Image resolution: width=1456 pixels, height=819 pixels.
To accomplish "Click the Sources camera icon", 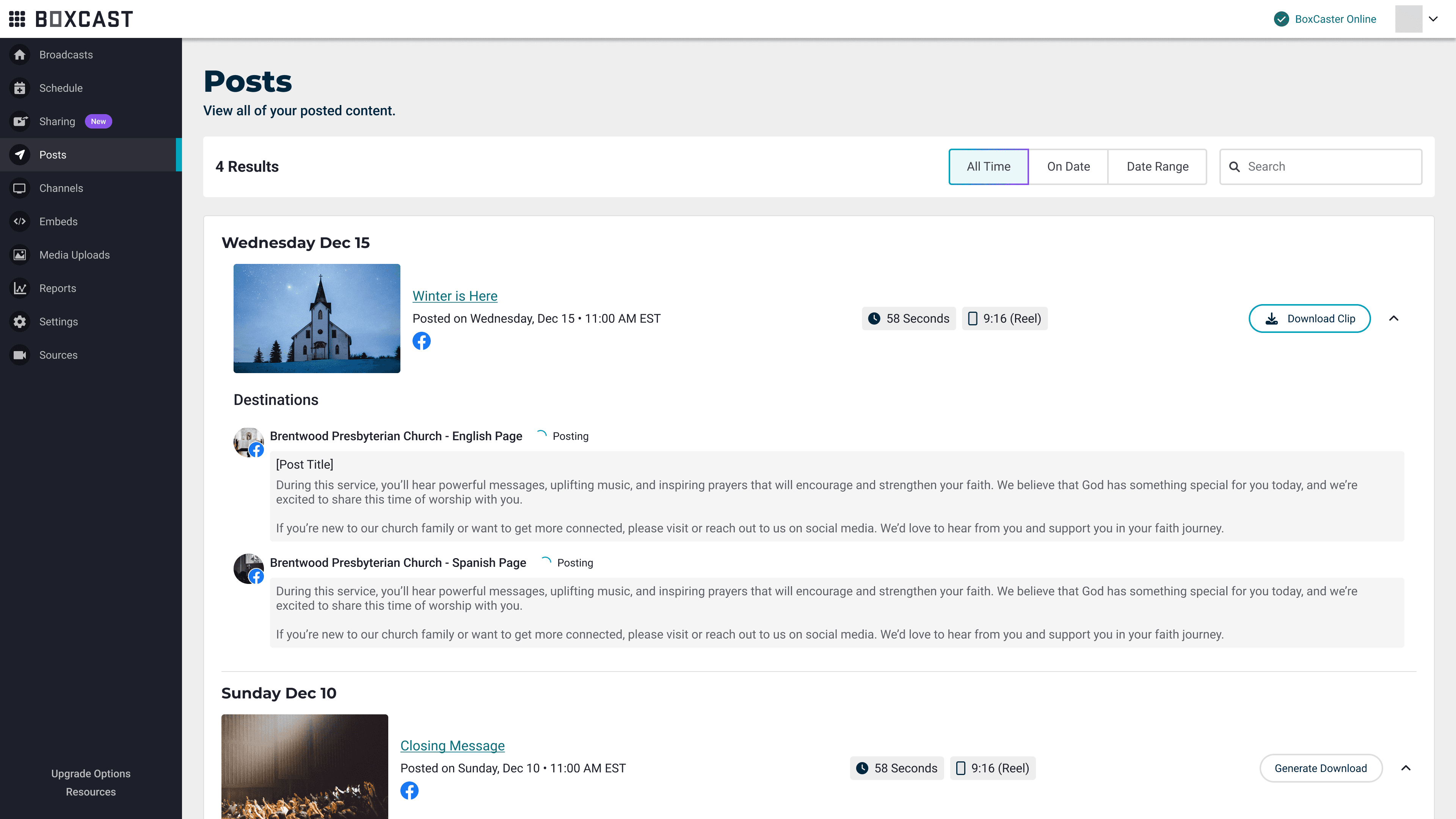I will pos(20,355).
